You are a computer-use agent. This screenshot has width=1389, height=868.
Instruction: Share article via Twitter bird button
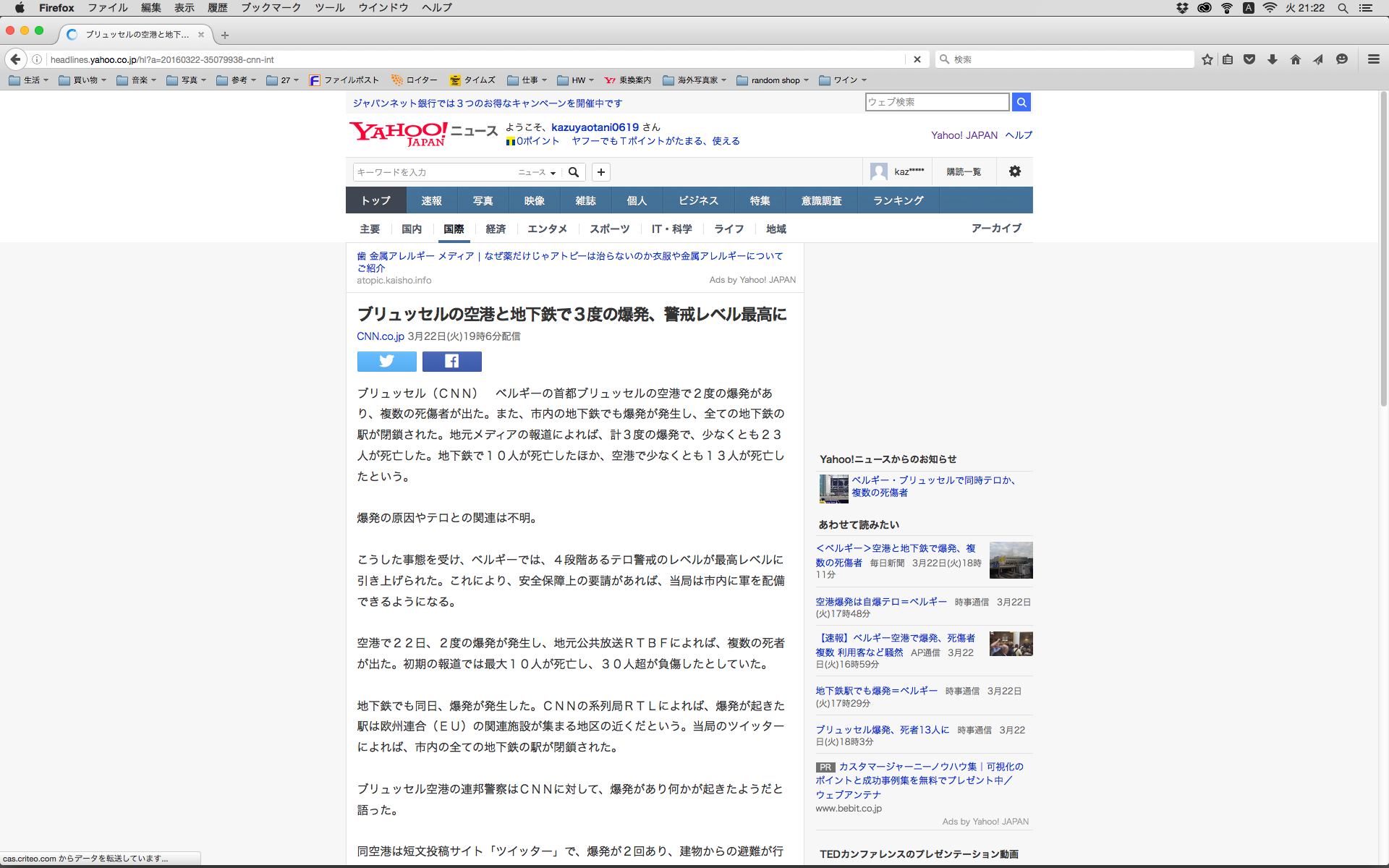click(x=386, y=361)
